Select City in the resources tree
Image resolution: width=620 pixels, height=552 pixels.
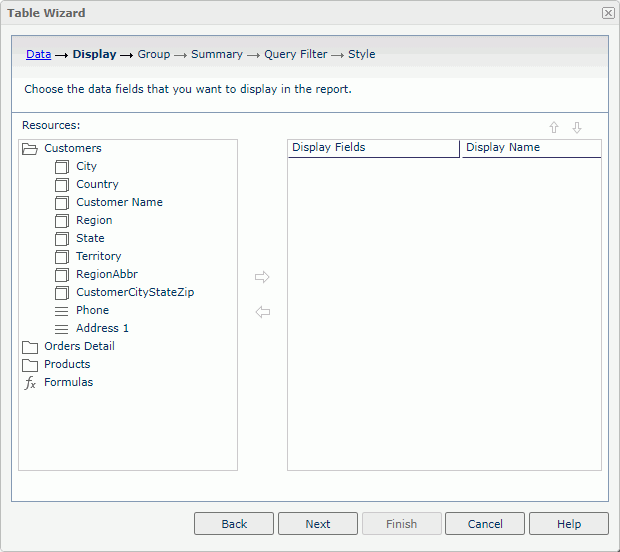point(86,166)
